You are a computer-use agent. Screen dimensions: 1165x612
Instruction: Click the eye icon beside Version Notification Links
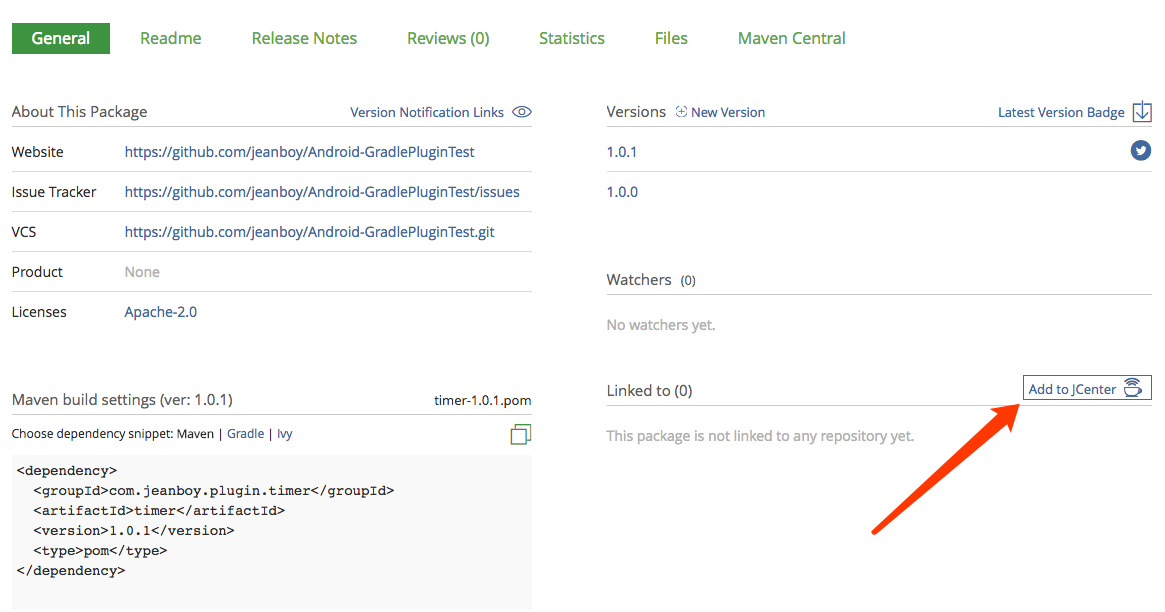click(x=522, y=112)
